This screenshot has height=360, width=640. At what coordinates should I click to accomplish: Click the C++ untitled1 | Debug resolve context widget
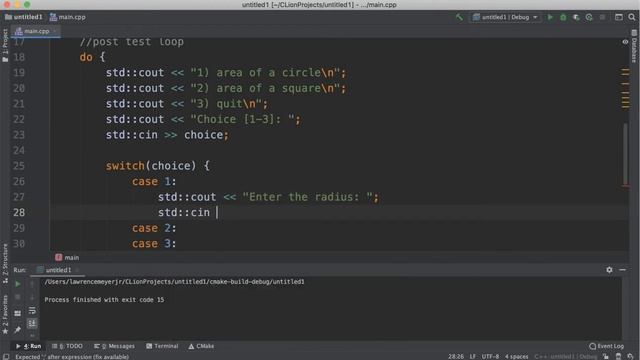pos(566,357)
